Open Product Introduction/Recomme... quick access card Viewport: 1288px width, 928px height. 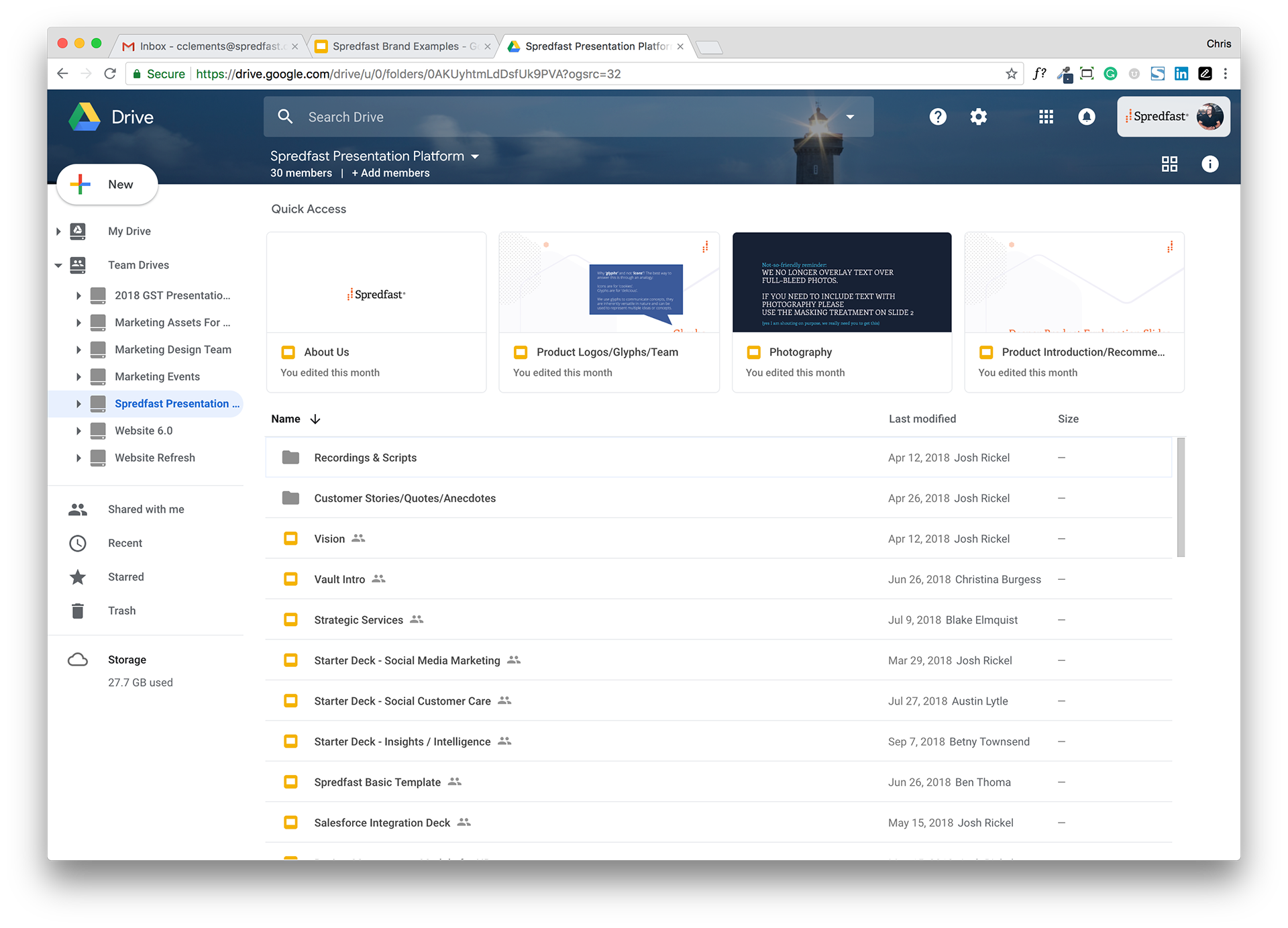click(1074, 312)
